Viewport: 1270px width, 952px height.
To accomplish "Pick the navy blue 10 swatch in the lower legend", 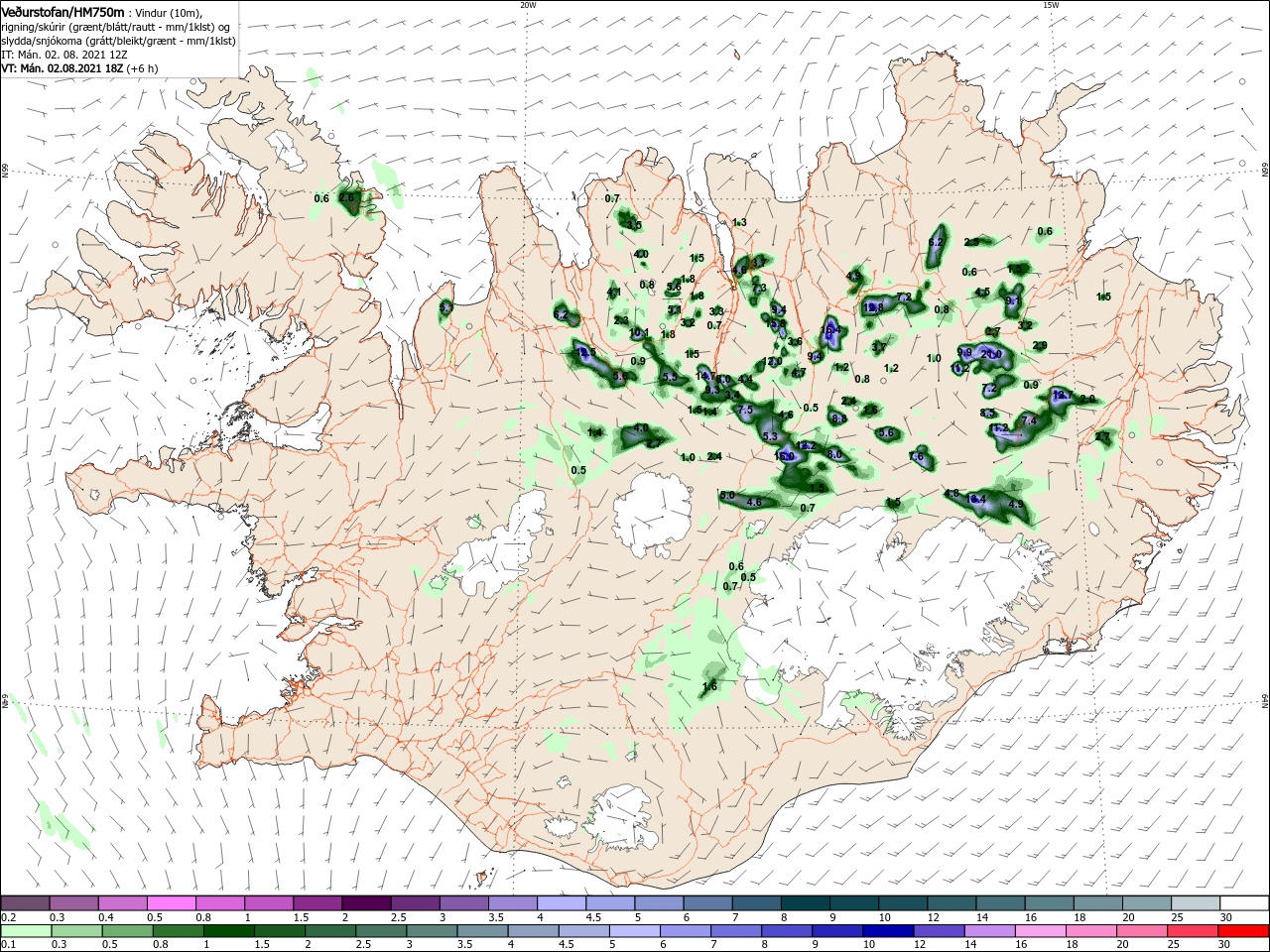I will point(889,931).
